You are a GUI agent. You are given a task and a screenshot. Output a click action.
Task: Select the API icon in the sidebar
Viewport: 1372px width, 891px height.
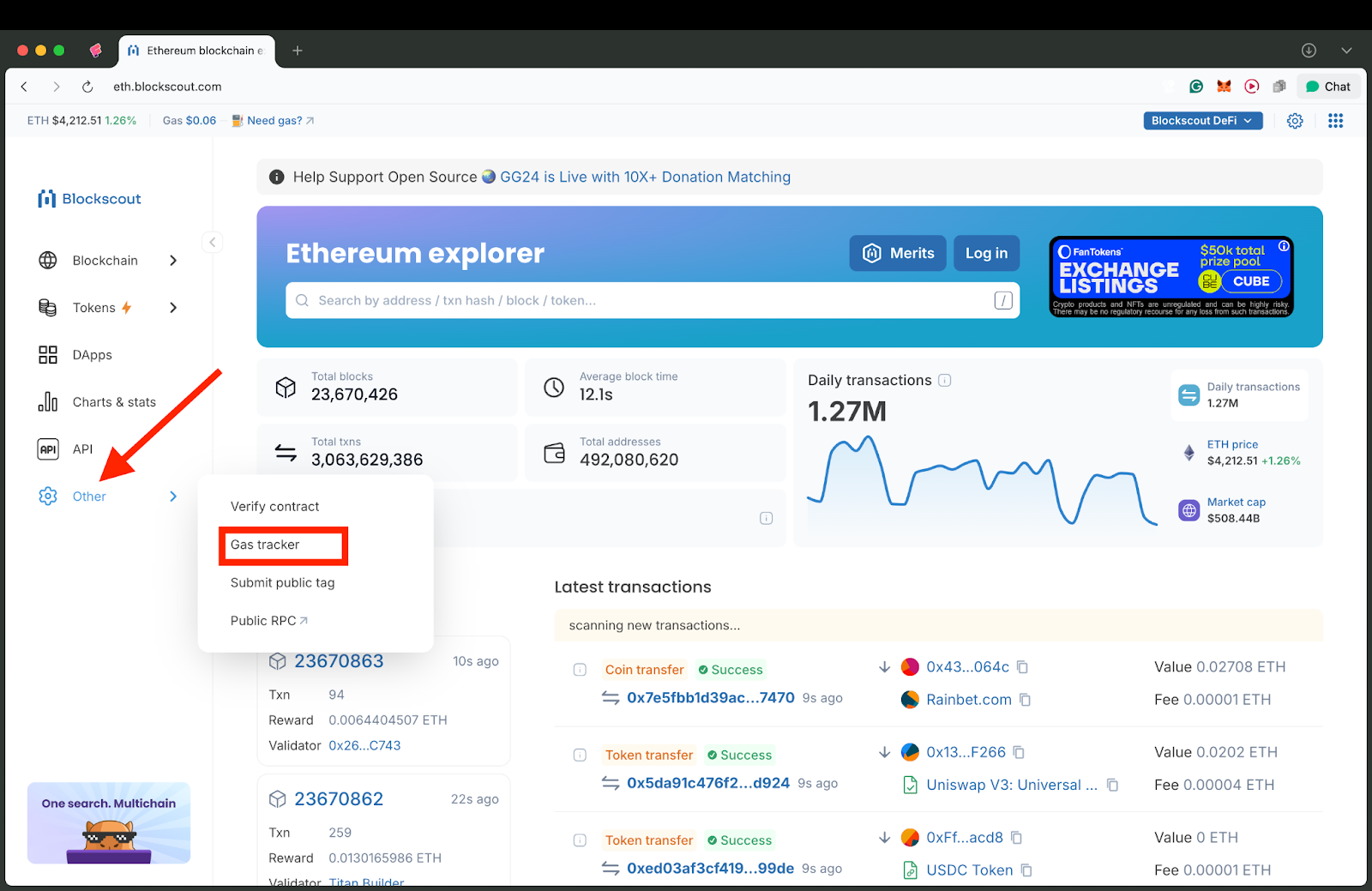click(48, 449)
